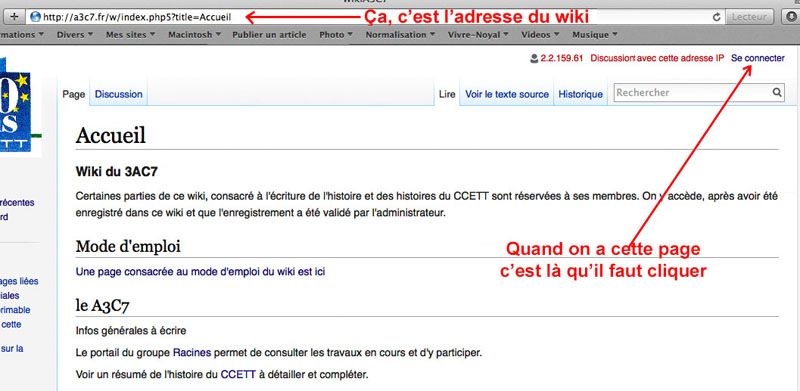Screen dimensions: 800x391
Task: Click the globe site icon in address bar
Action: 35,17
